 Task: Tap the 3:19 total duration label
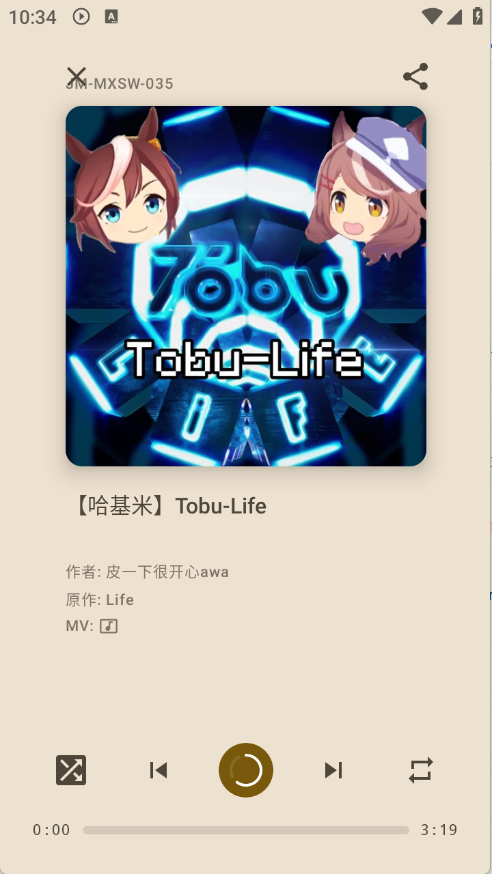click(439, 830)
